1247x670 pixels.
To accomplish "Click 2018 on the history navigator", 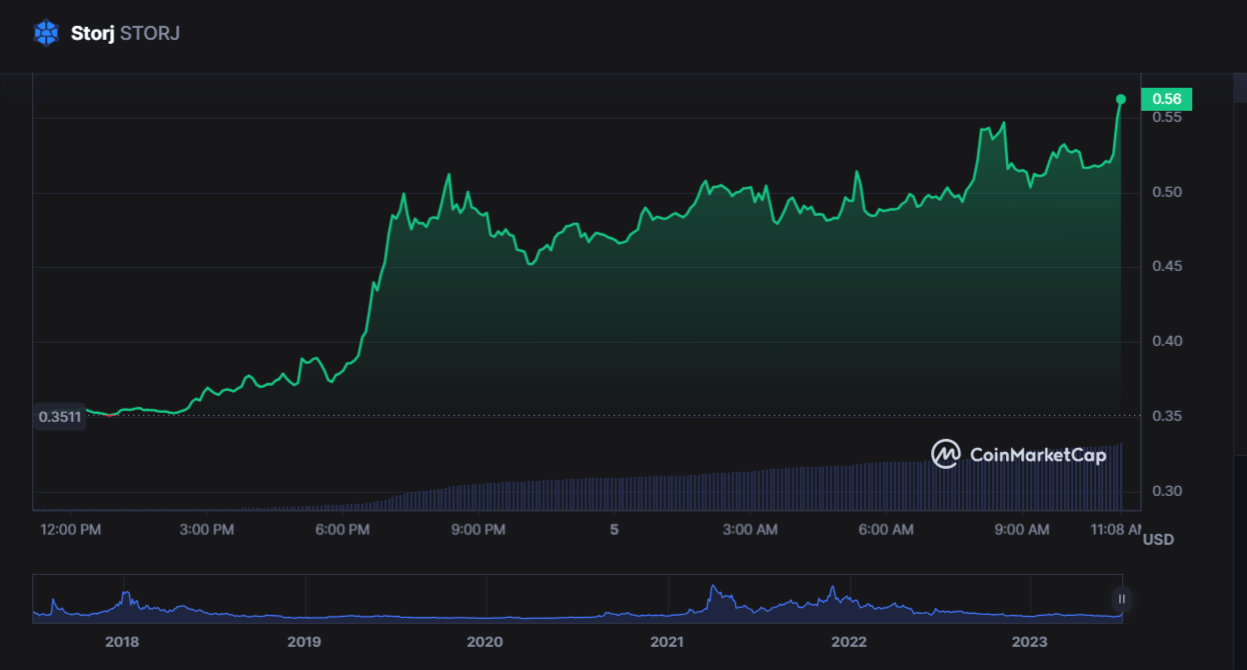I will (x=122, y=641).
